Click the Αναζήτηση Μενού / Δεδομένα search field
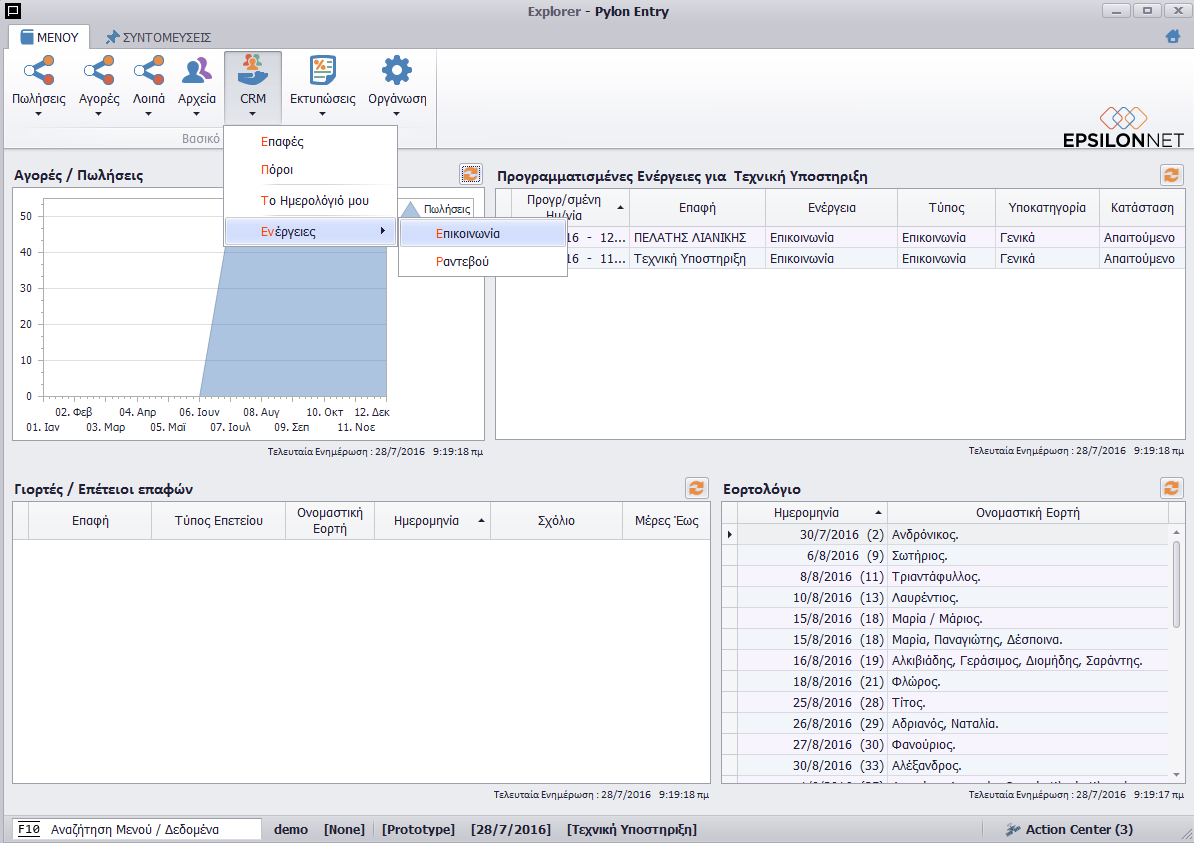Screen dimensions: 1194x843 (x=137, y=829)
